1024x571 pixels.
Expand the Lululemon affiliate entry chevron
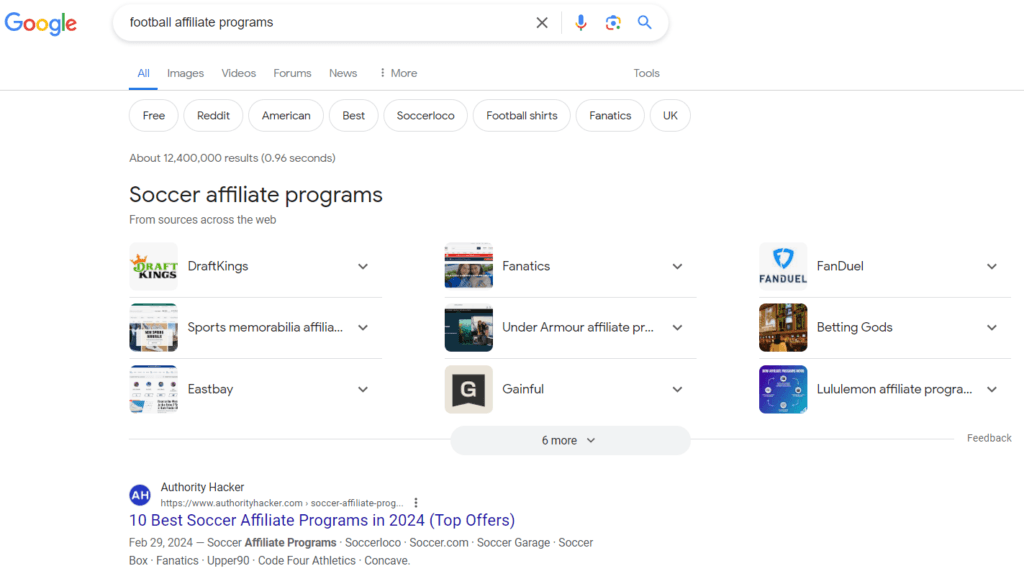pos(992,389)
